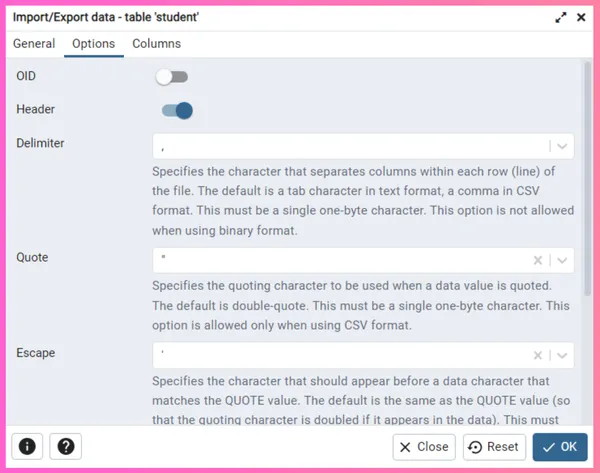Switch to the Columns tab
The height and width of the screenshot is (473, 600).
[157, 44]
